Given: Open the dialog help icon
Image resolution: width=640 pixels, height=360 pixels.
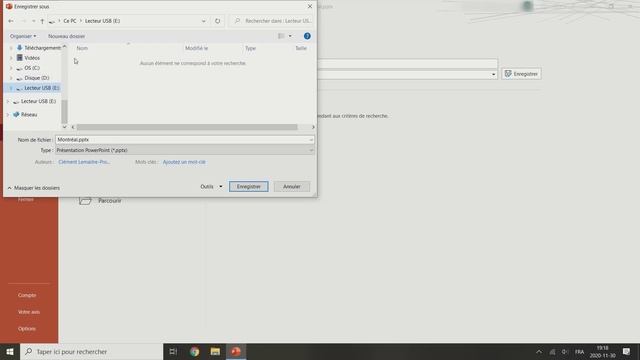Looking at the screenshot, I should tap(307, 36).
